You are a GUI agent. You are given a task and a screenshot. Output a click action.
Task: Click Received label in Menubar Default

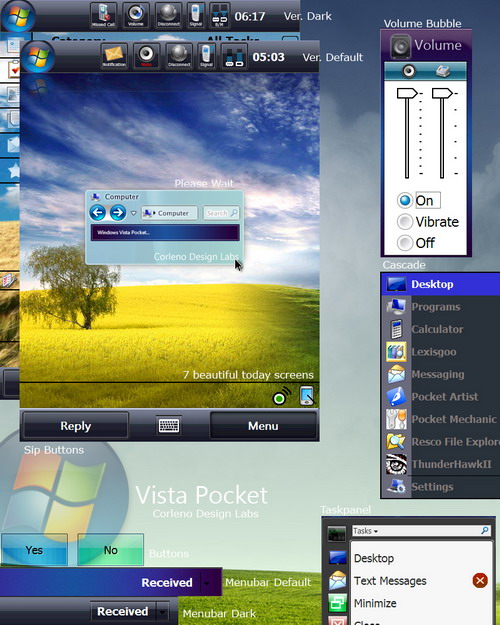tap(167, 583)
